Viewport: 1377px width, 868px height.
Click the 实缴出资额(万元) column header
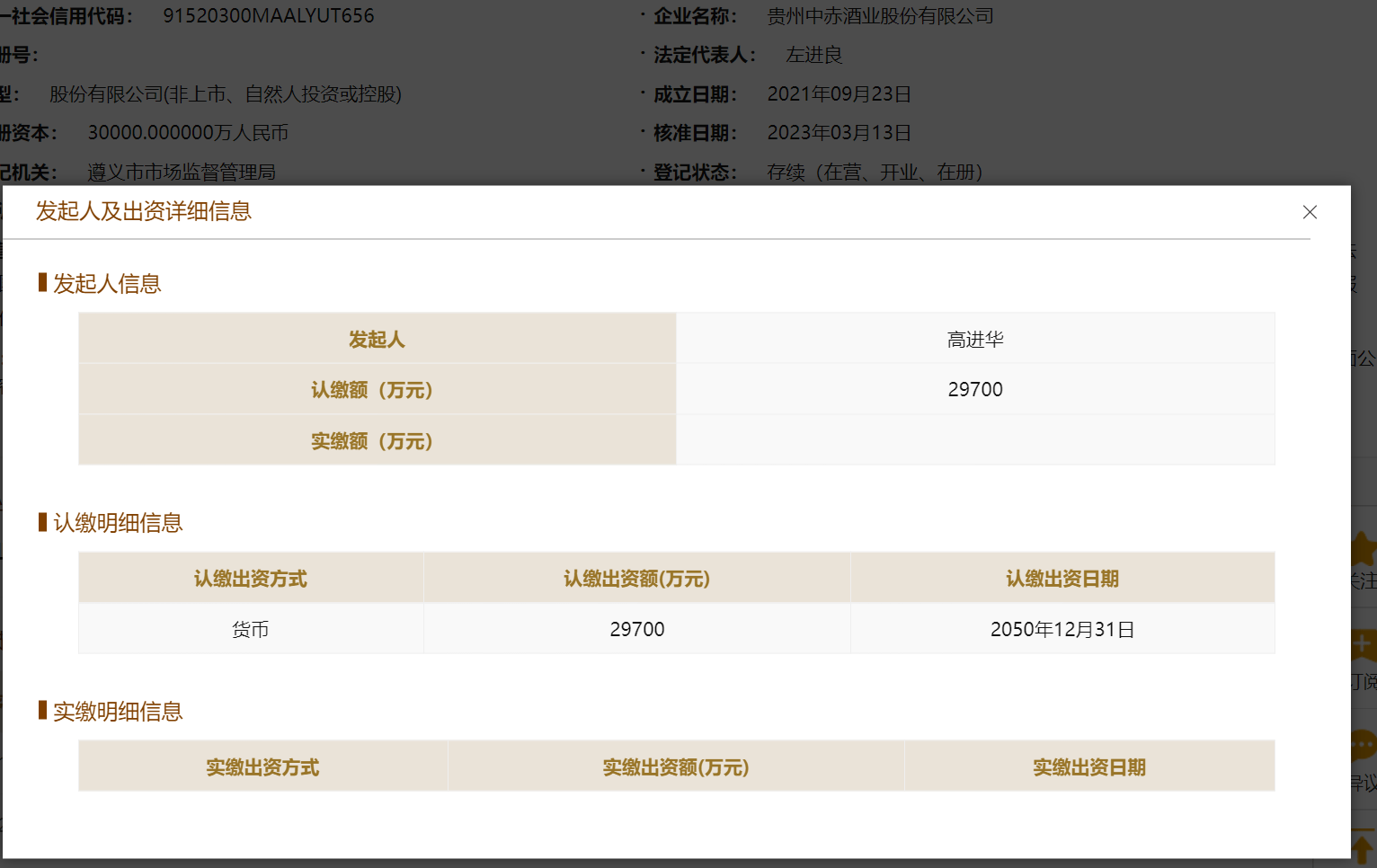[x=676, y=766]
